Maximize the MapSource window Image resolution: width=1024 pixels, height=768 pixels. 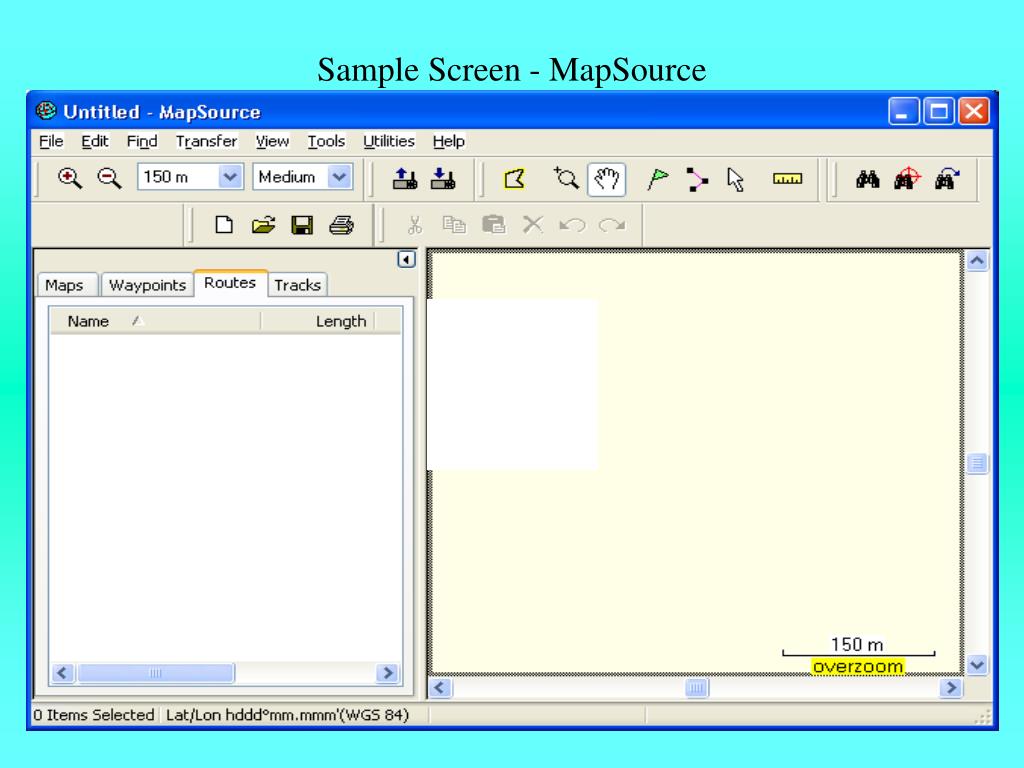point(938,112)
